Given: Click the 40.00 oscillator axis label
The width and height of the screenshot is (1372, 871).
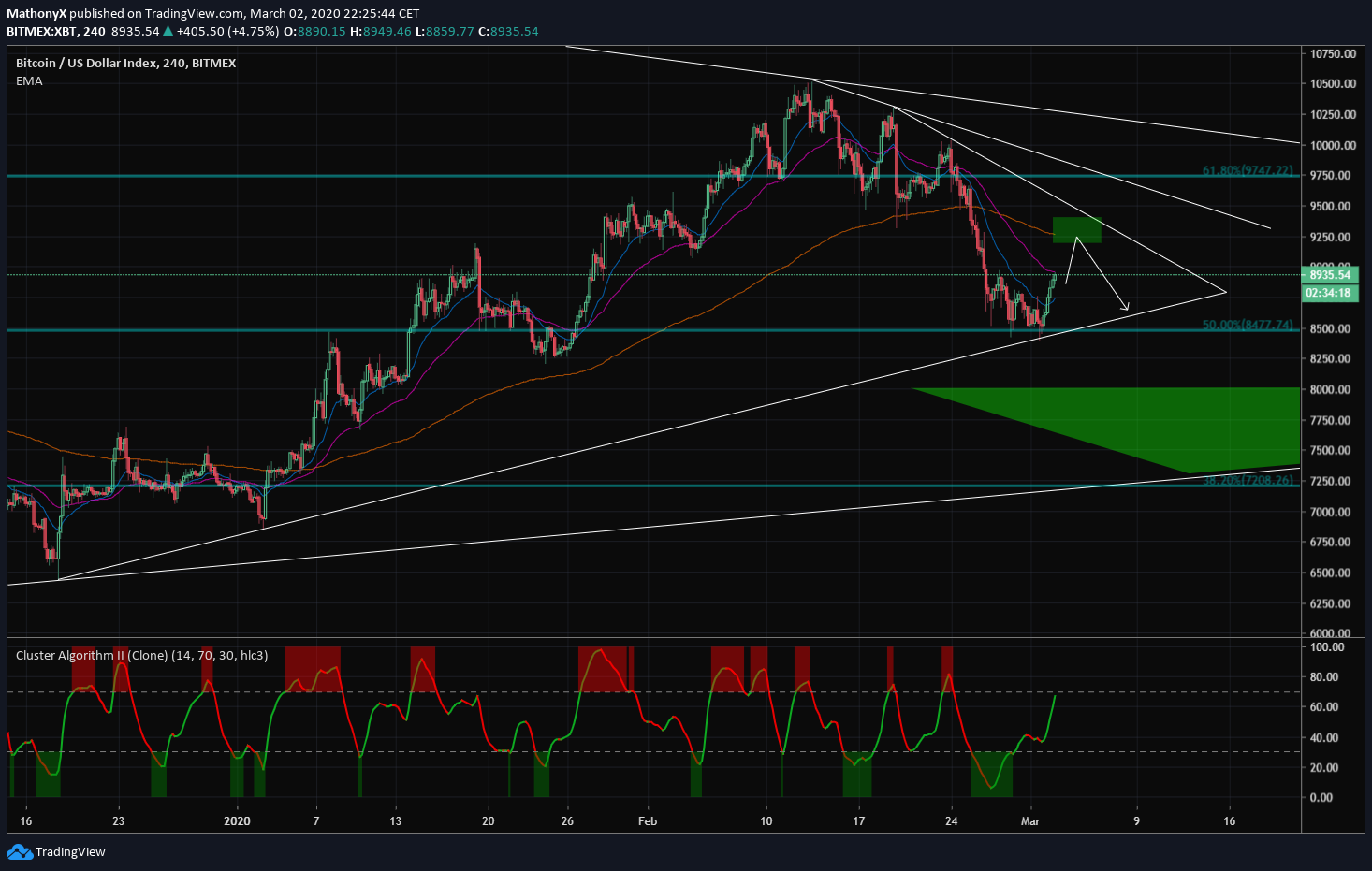Looking at the screenshot, I should (1323, 737).
